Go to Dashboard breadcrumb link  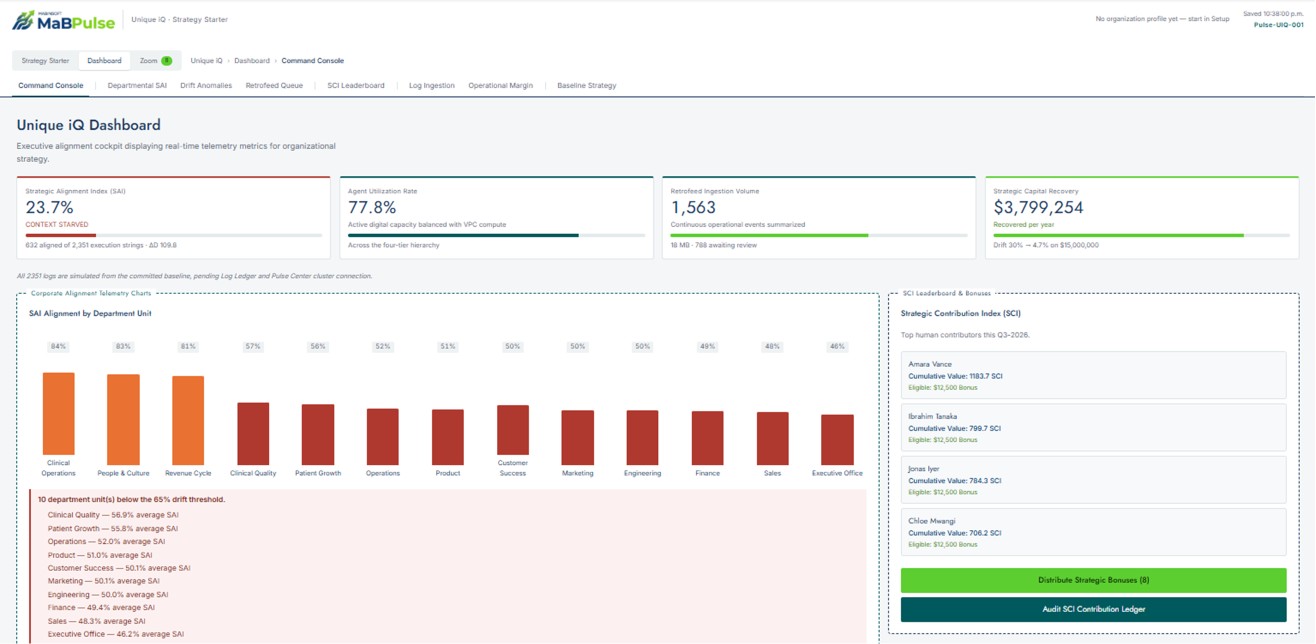(x=252, y=61)
